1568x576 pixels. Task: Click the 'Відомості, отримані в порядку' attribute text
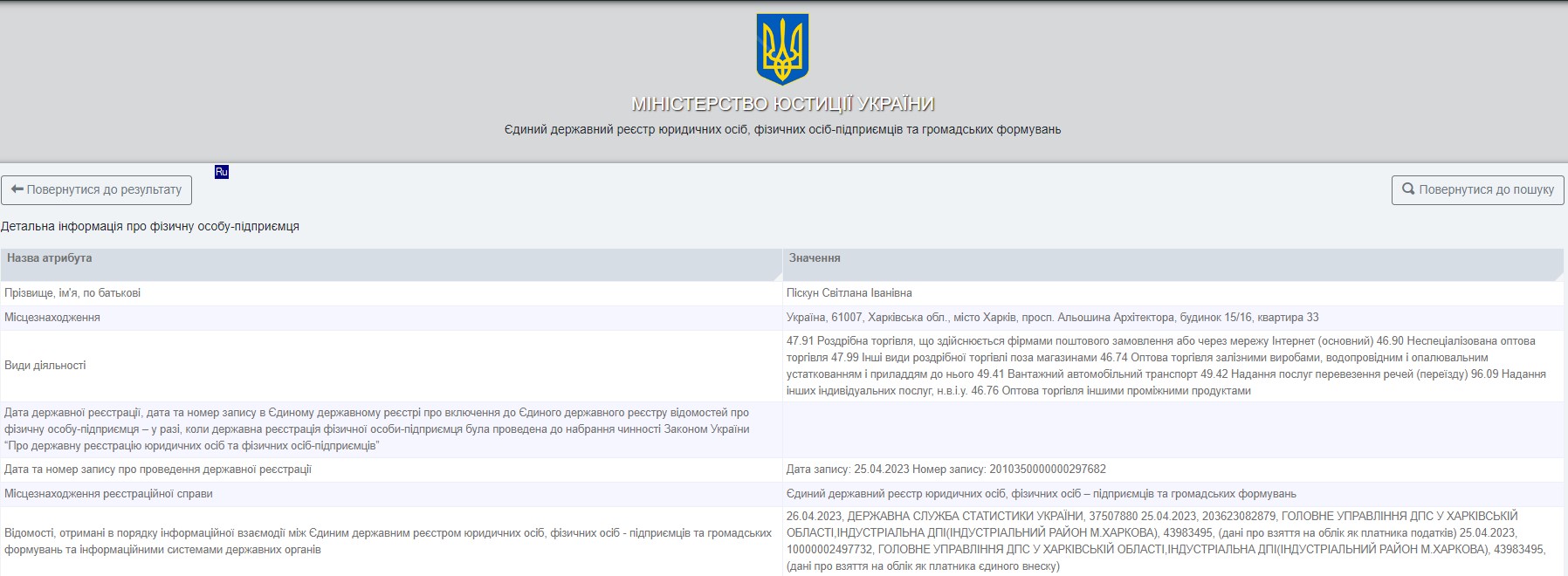coord(388,541)
